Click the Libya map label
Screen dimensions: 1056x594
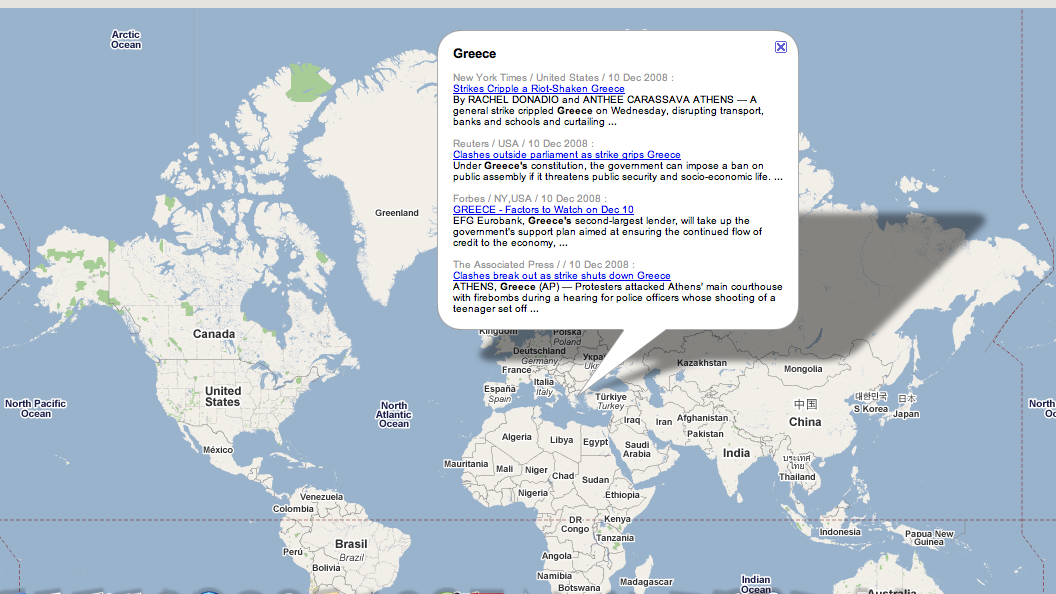[x=562, y=440]
